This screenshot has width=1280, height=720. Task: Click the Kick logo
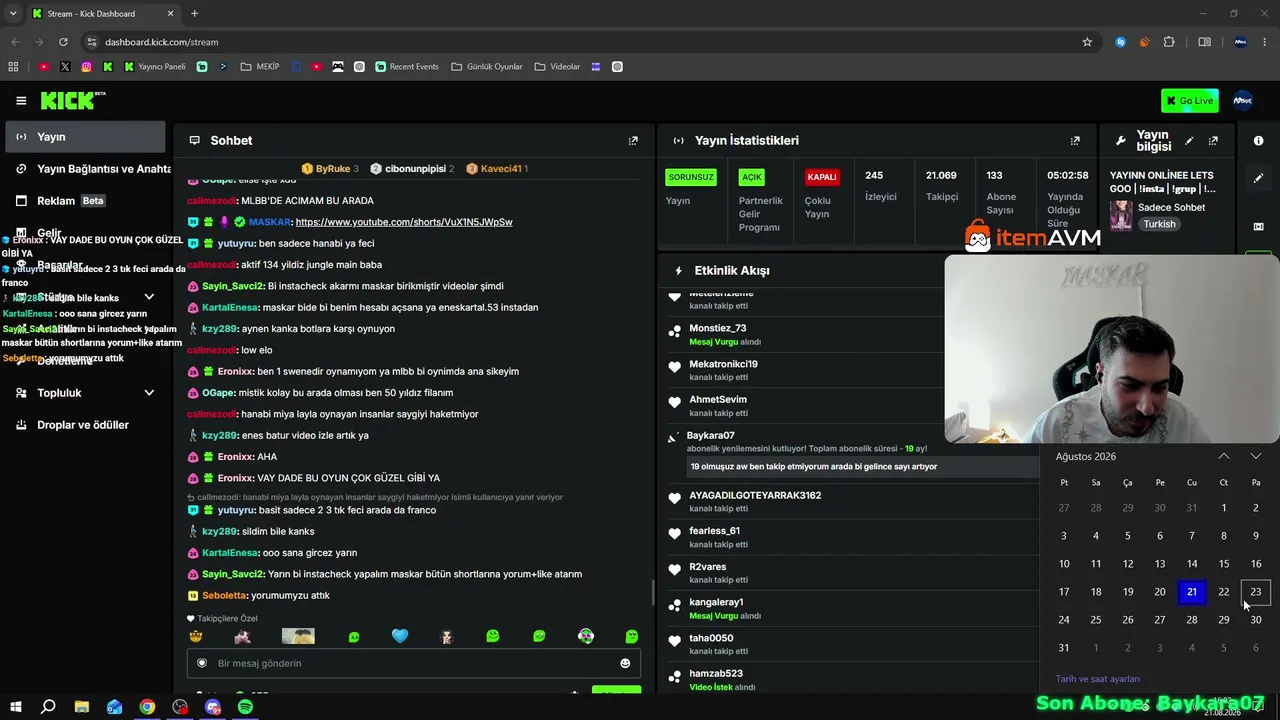(x=72, y=100)
